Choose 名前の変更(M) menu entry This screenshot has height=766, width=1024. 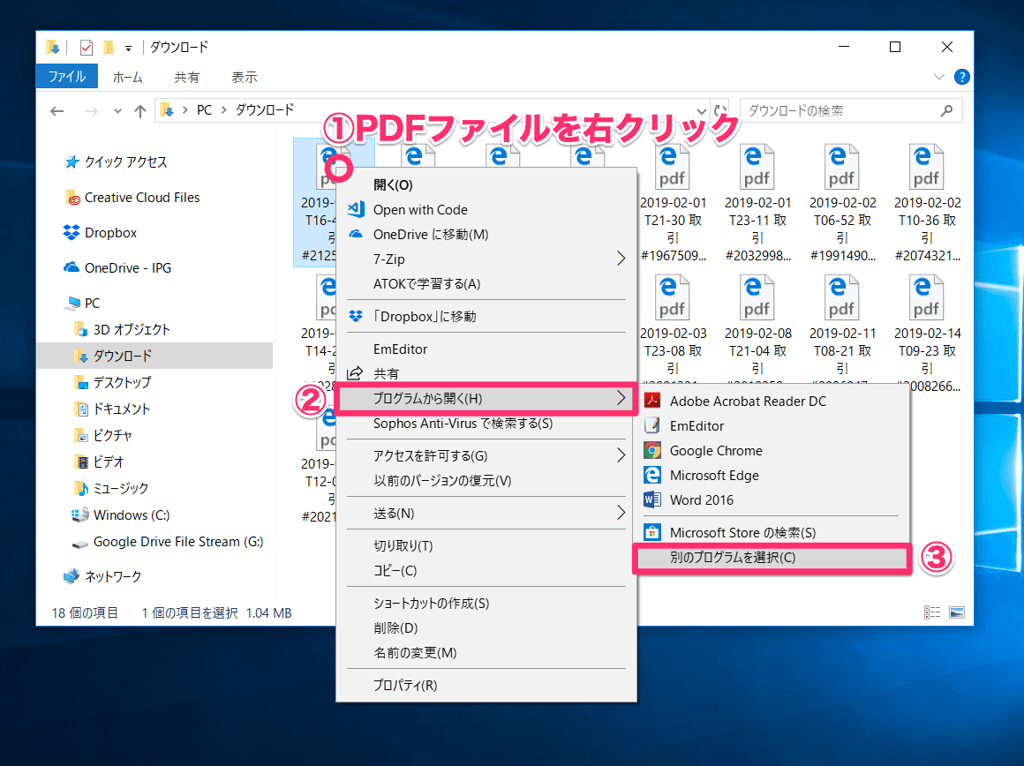coord(415,653)
